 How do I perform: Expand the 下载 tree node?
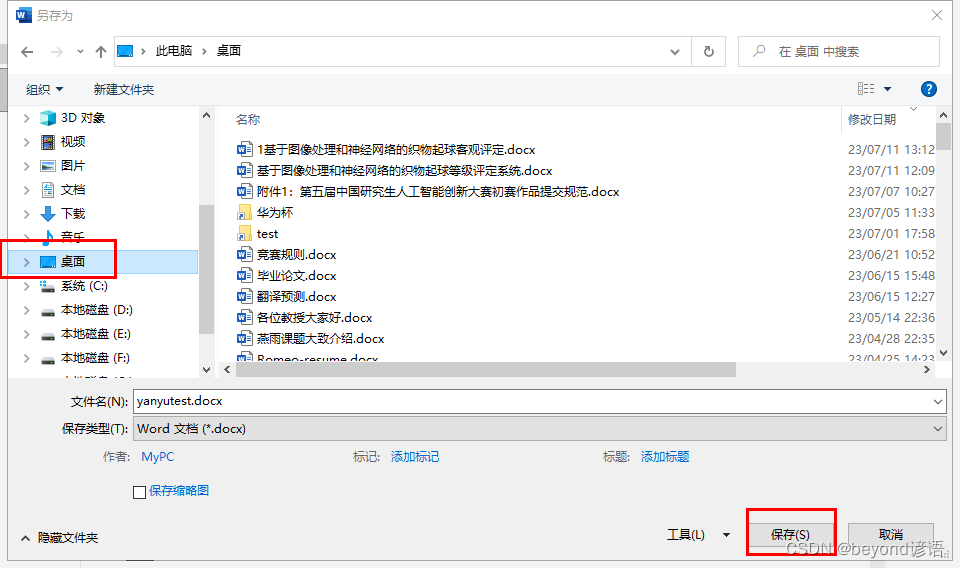(26, 214)
